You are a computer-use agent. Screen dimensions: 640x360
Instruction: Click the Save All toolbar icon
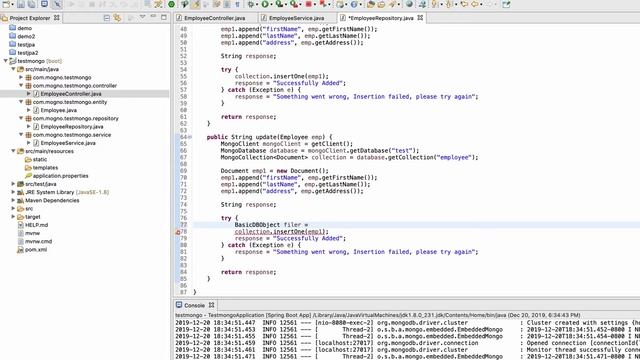point(31,4)
